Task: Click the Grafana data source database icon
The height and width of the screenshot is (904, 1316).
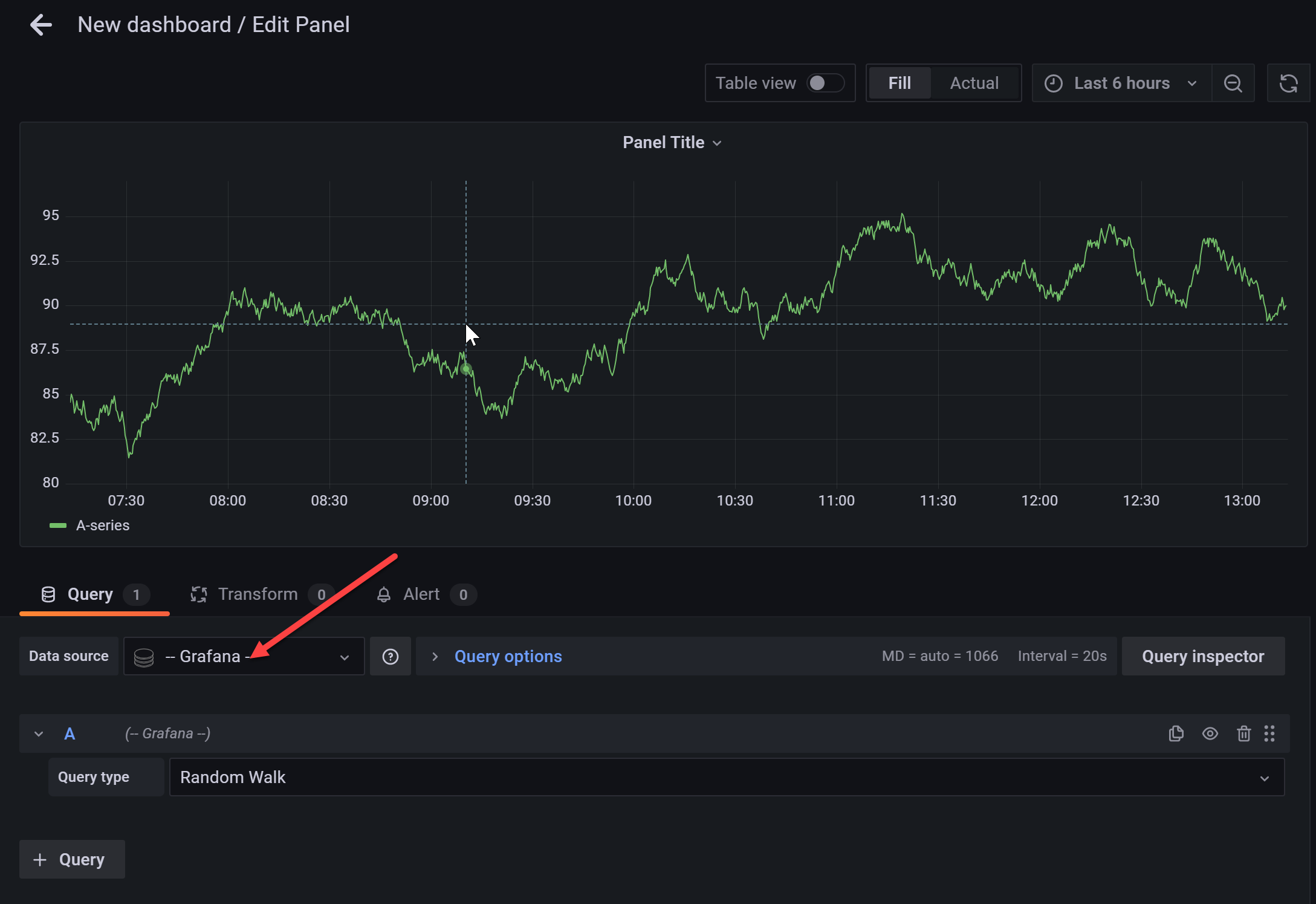Action: click(x=144, y=657)
